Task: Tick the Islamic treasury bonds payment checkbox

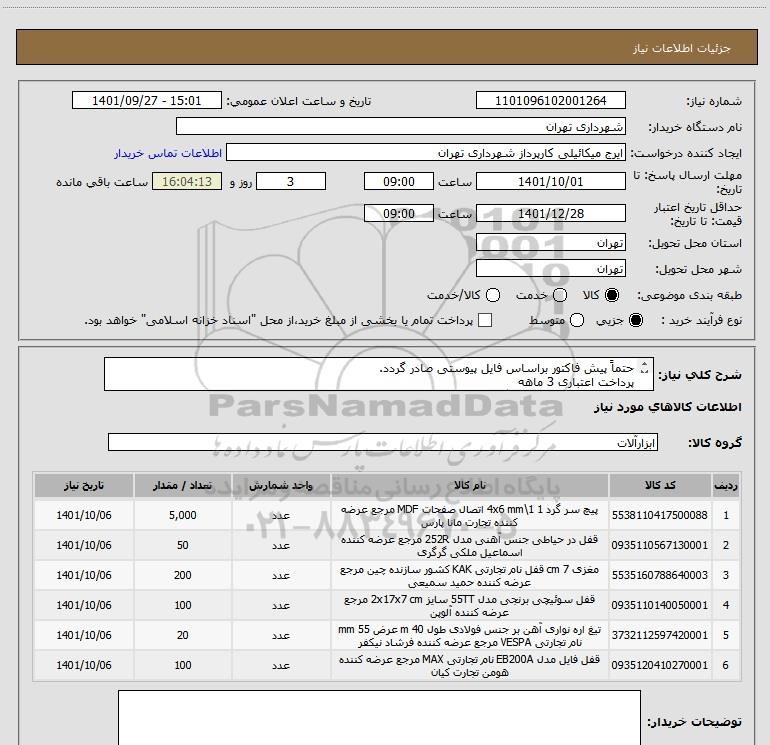Action: [x=485, y=320]
